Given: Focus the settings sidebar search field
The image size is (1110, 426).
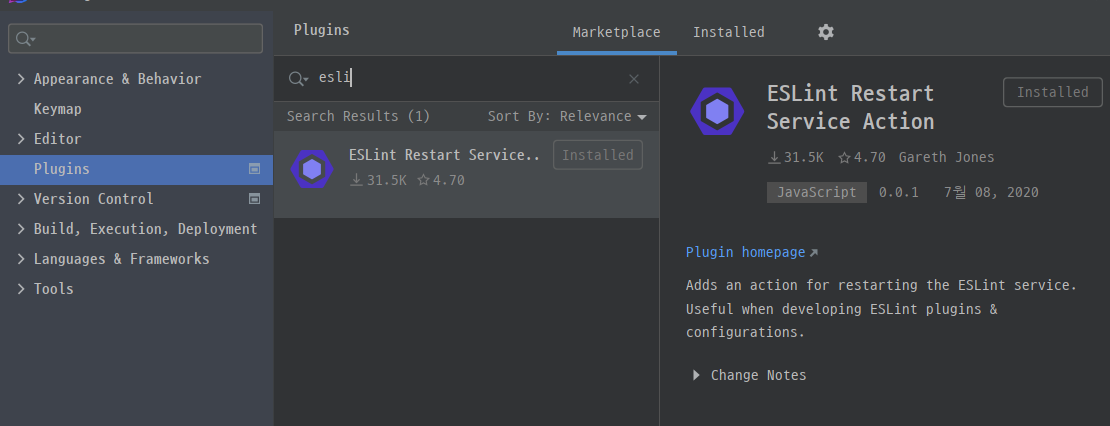Looking at the screenshot, I should (135, 38).
